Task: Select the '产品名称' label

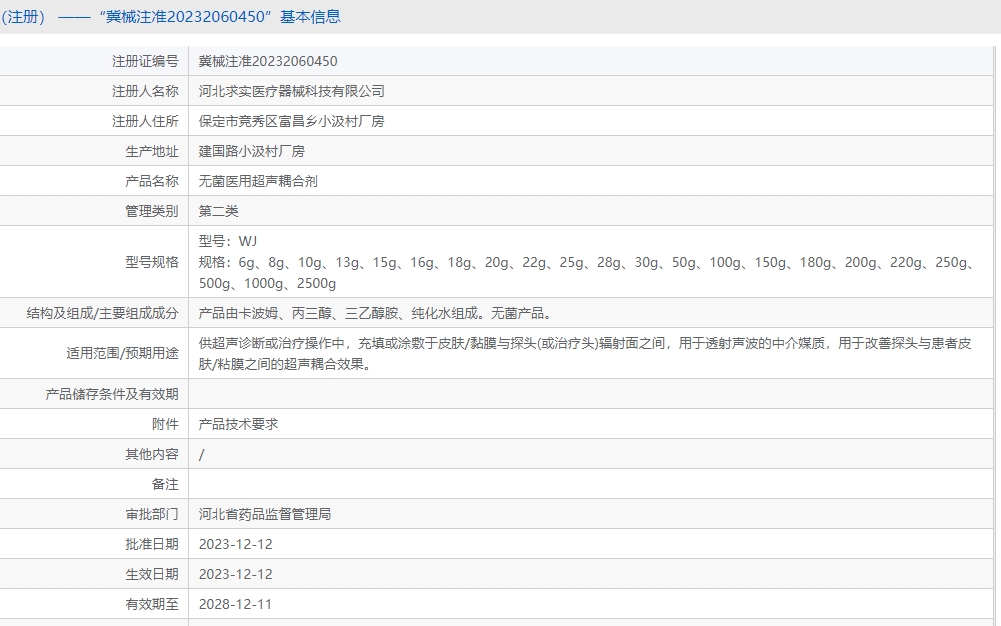Action: pos(152,181)
